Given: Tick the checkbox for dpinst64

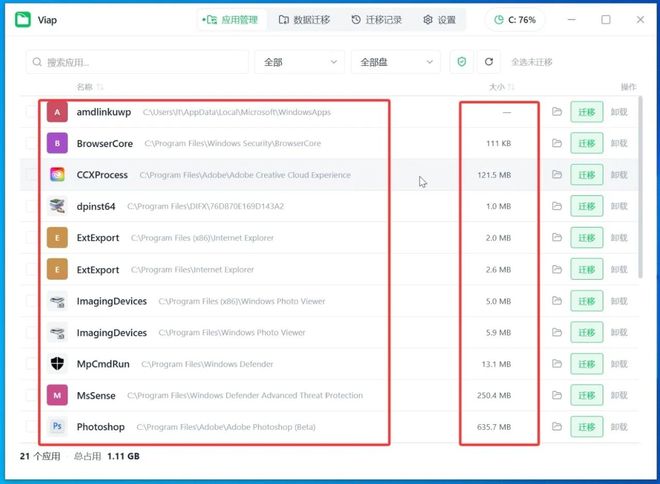Looking at the screenshot, I should (x=31, y=206).
